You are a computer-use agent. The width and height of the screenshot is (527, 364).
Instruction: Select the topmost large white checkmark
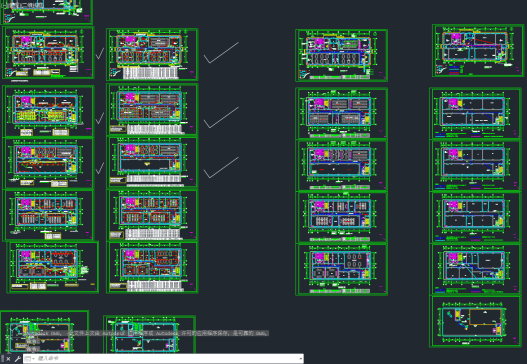(x=221, y=52)
